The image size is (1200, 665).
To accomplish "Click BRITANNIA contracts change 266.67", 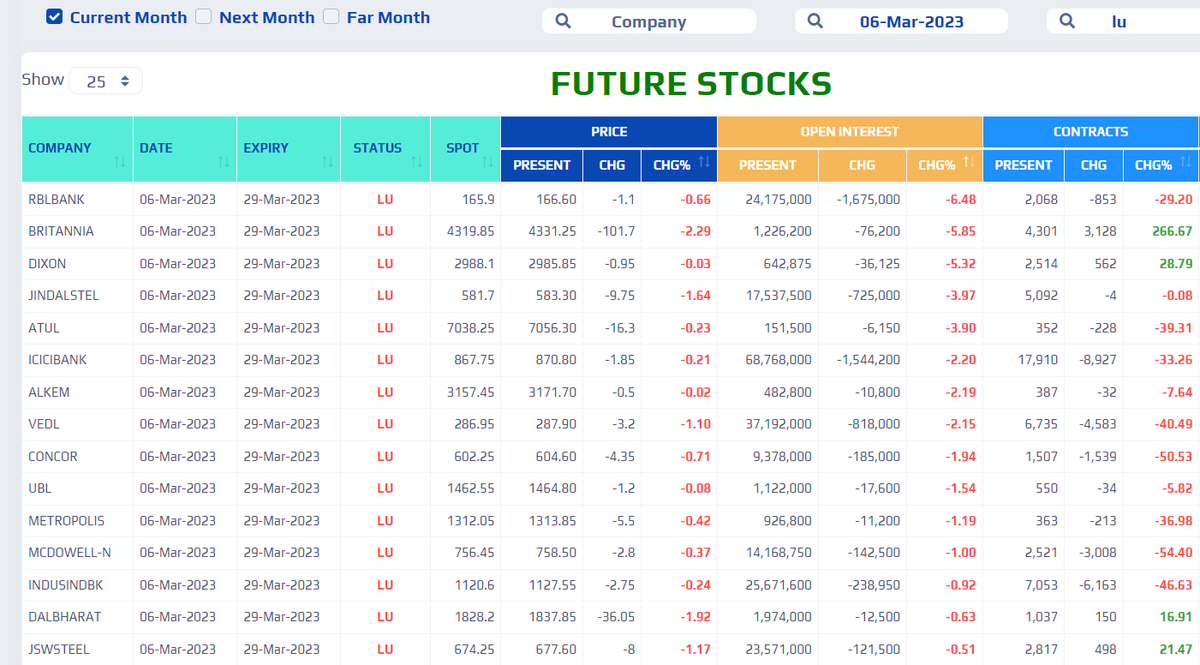I will tap(1171, 231).
